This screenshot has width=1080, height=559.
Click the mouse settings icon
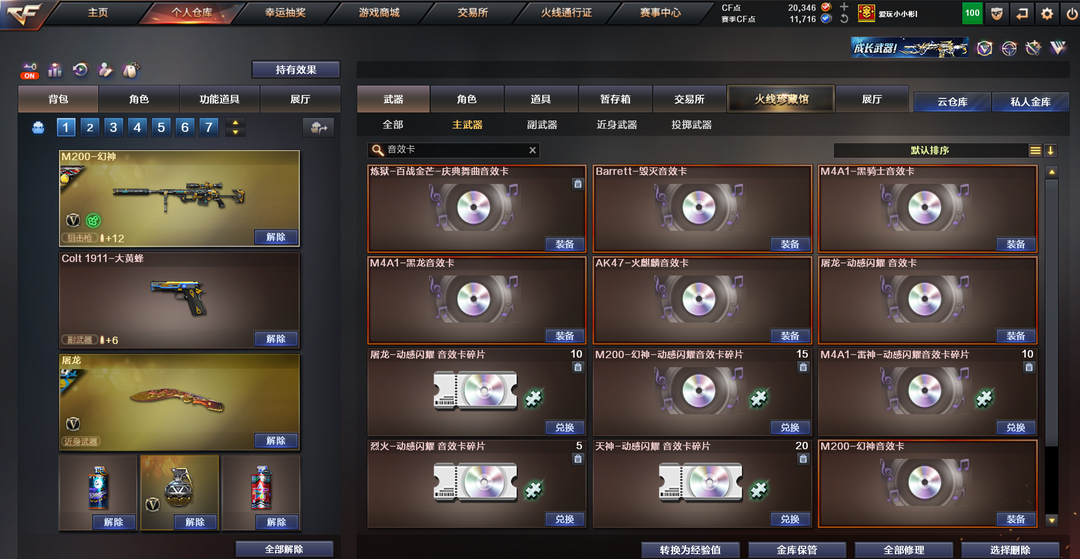click(130, 70)
